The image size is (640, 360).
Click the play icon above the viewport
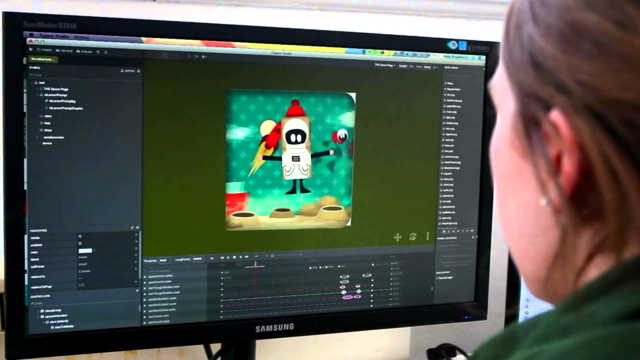coord(197,56)
